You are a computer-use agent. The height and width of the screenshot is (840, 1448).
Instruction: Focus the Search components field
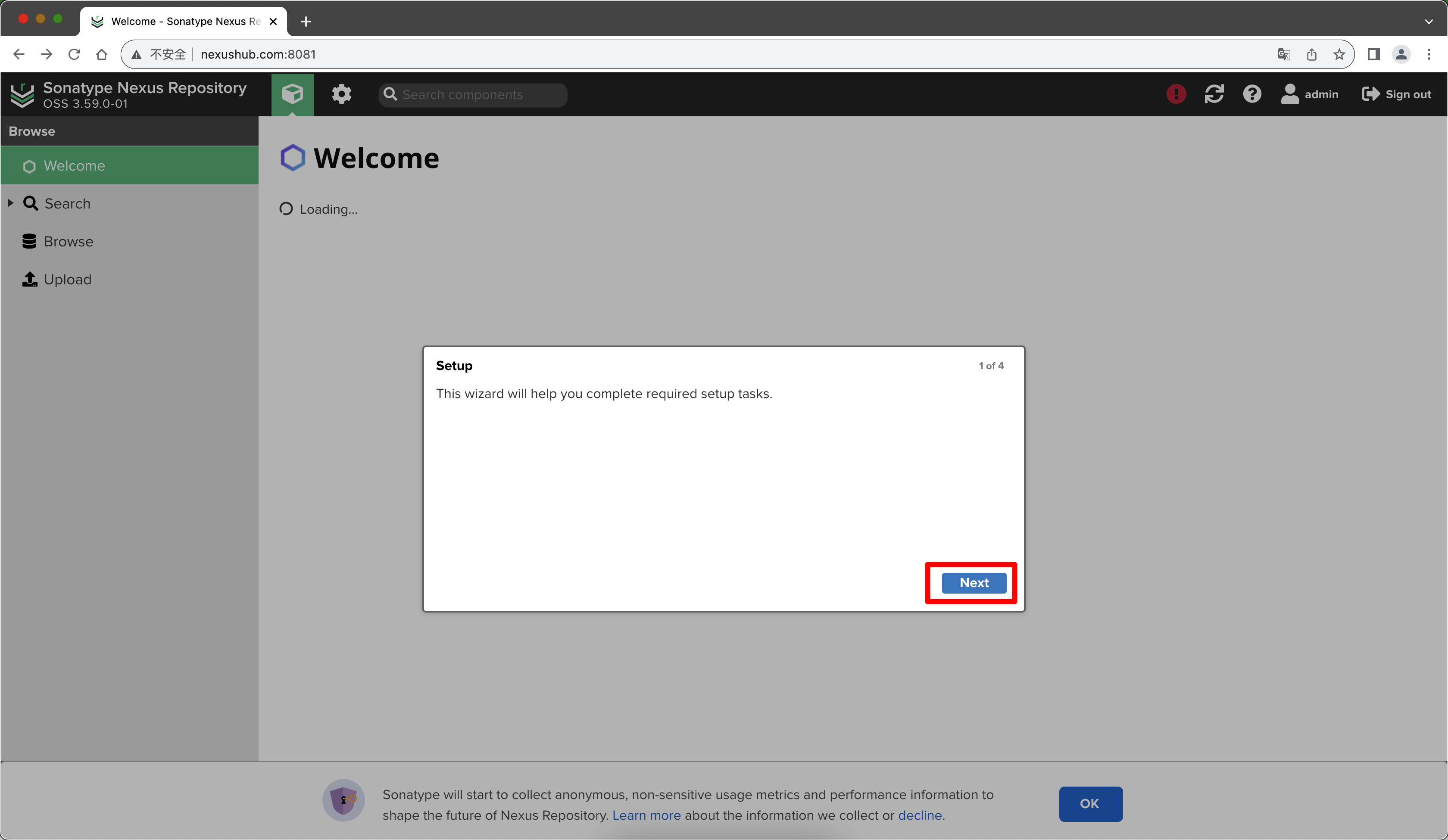point(473,95)
